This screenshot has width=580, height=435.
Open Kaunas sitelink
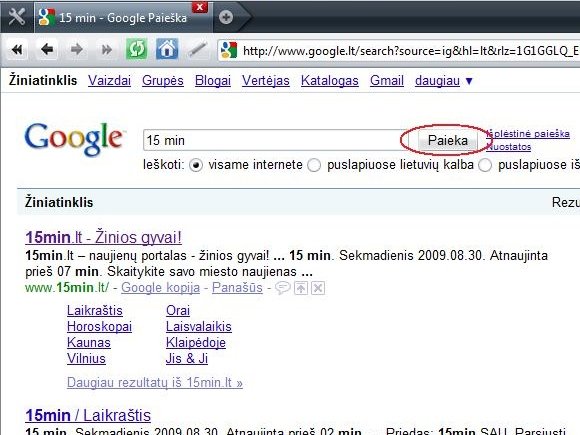click(x=89, y=343)
